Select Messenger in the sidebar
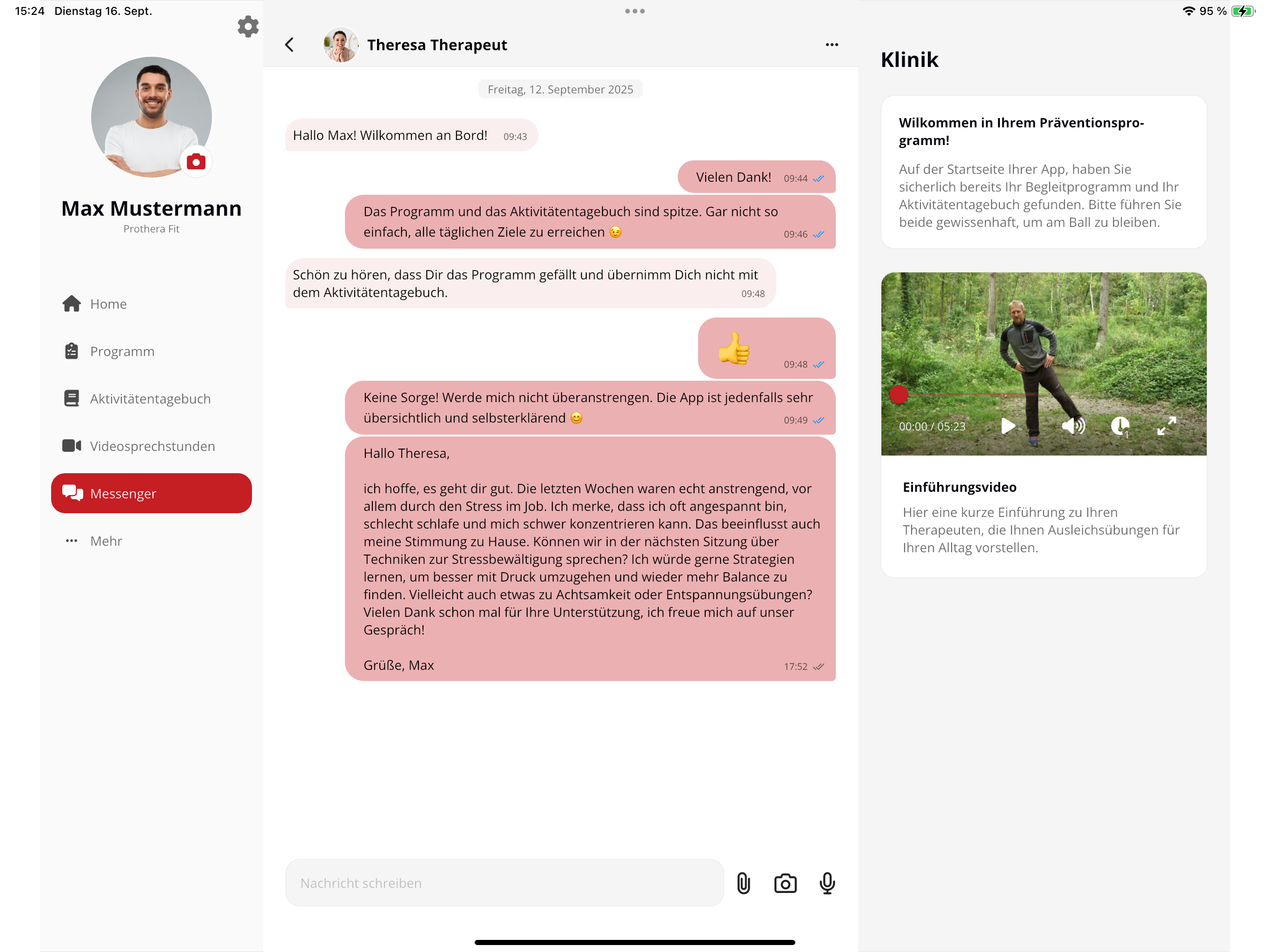The height and width of the screenshot is (952, 1270). coord(152,493)
